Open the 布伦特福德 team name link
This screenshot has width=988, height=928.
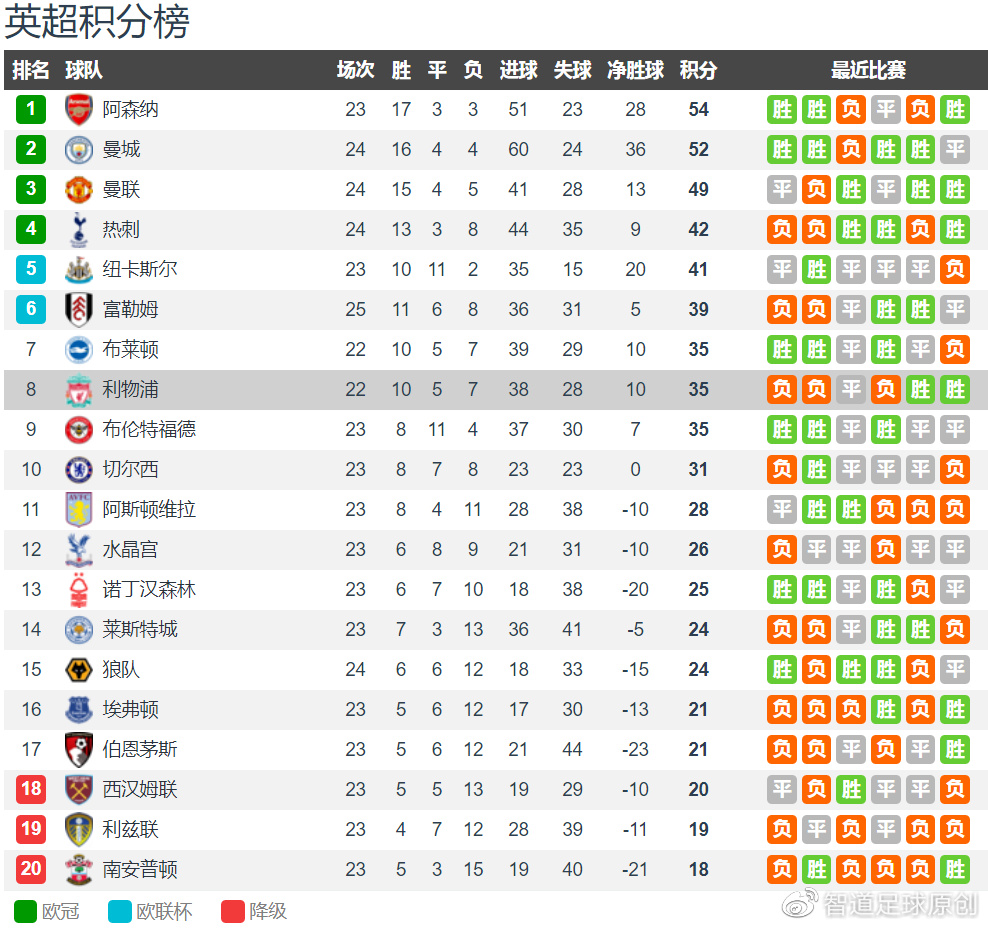(149, 429)
